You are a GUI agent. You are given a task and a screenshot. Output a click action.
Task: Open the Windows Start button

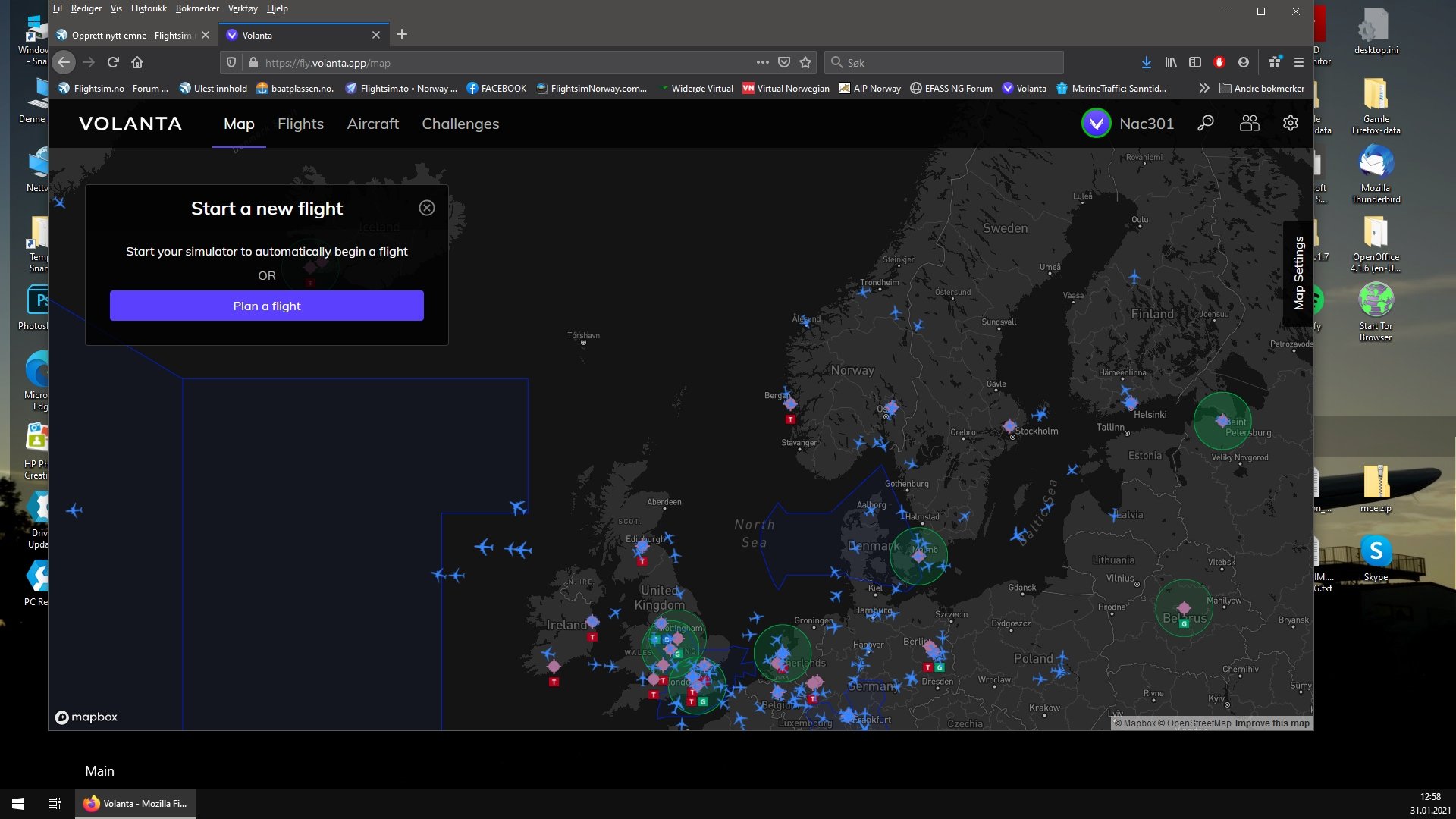click(x=18, y=803)
